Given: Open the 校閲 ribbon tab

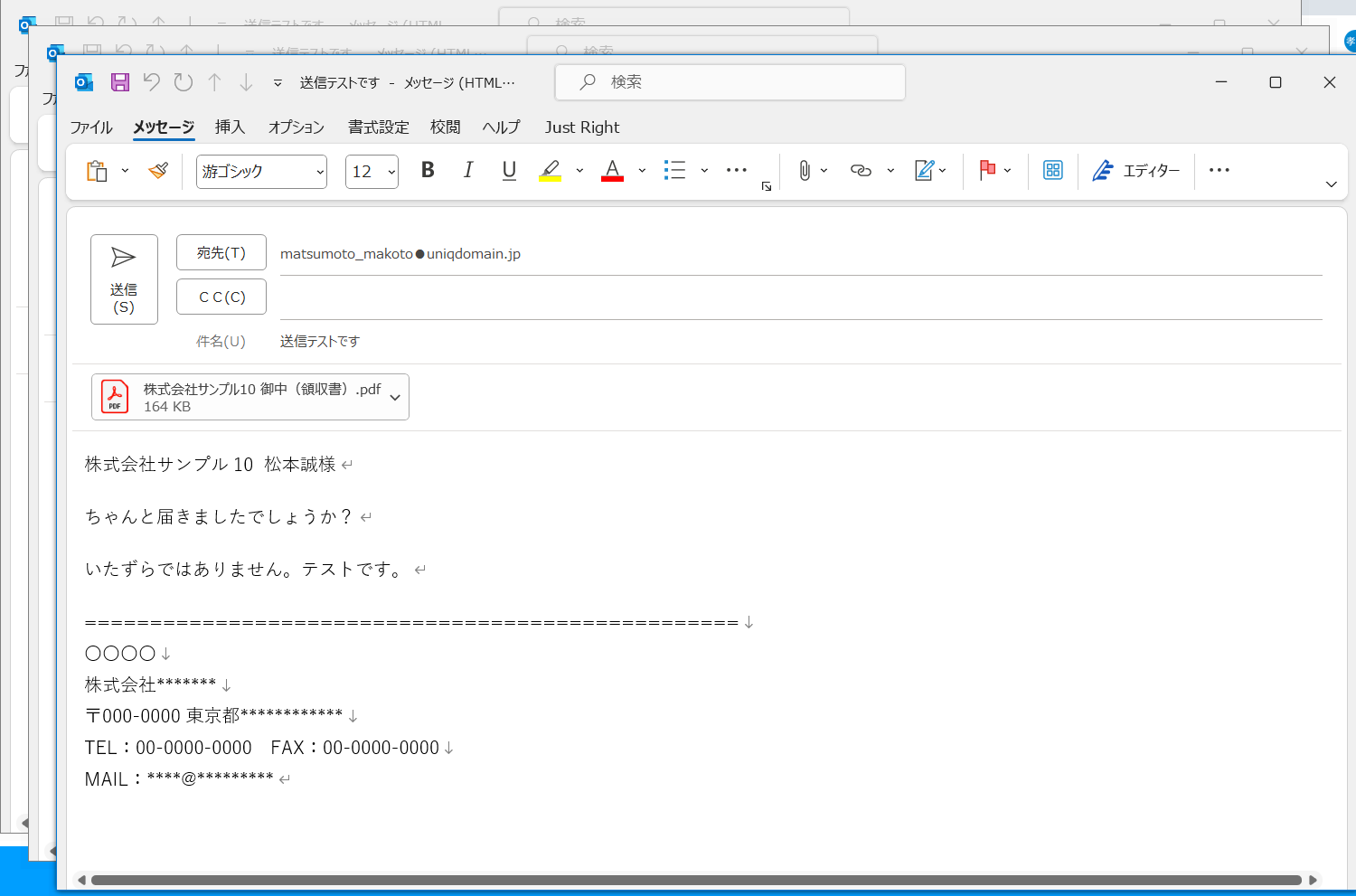Looking at the screenshot, I should pyautogui.click(x=444, y=127).
